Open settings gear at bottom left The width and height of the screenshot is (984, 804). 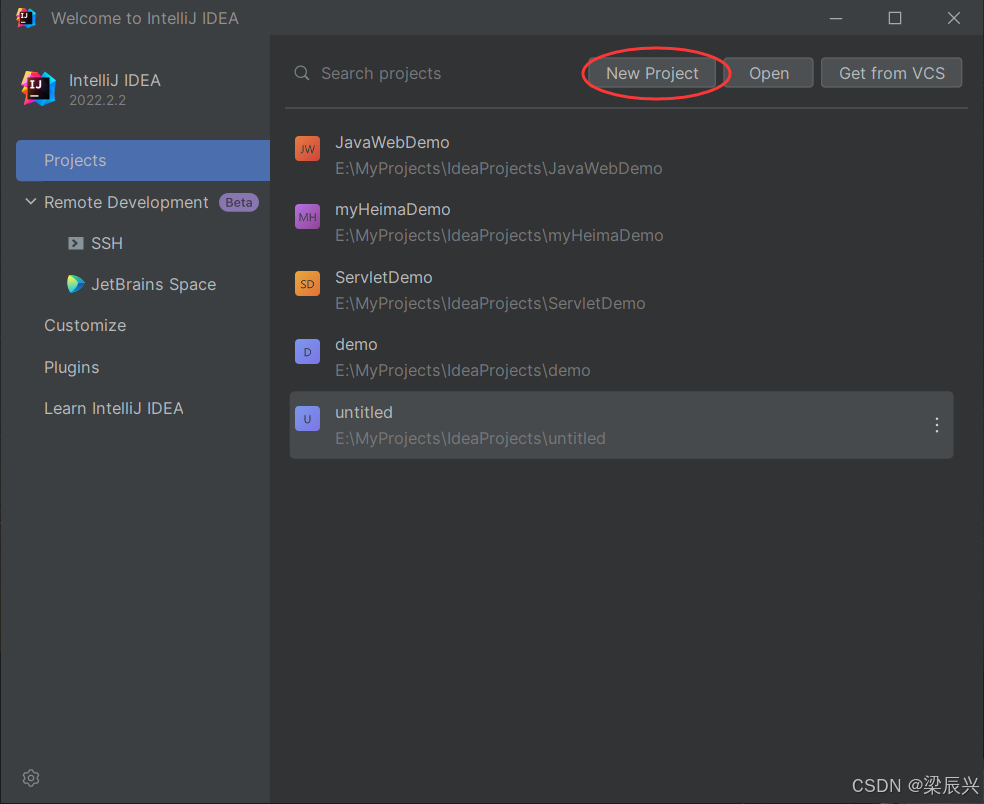(31, 778)
